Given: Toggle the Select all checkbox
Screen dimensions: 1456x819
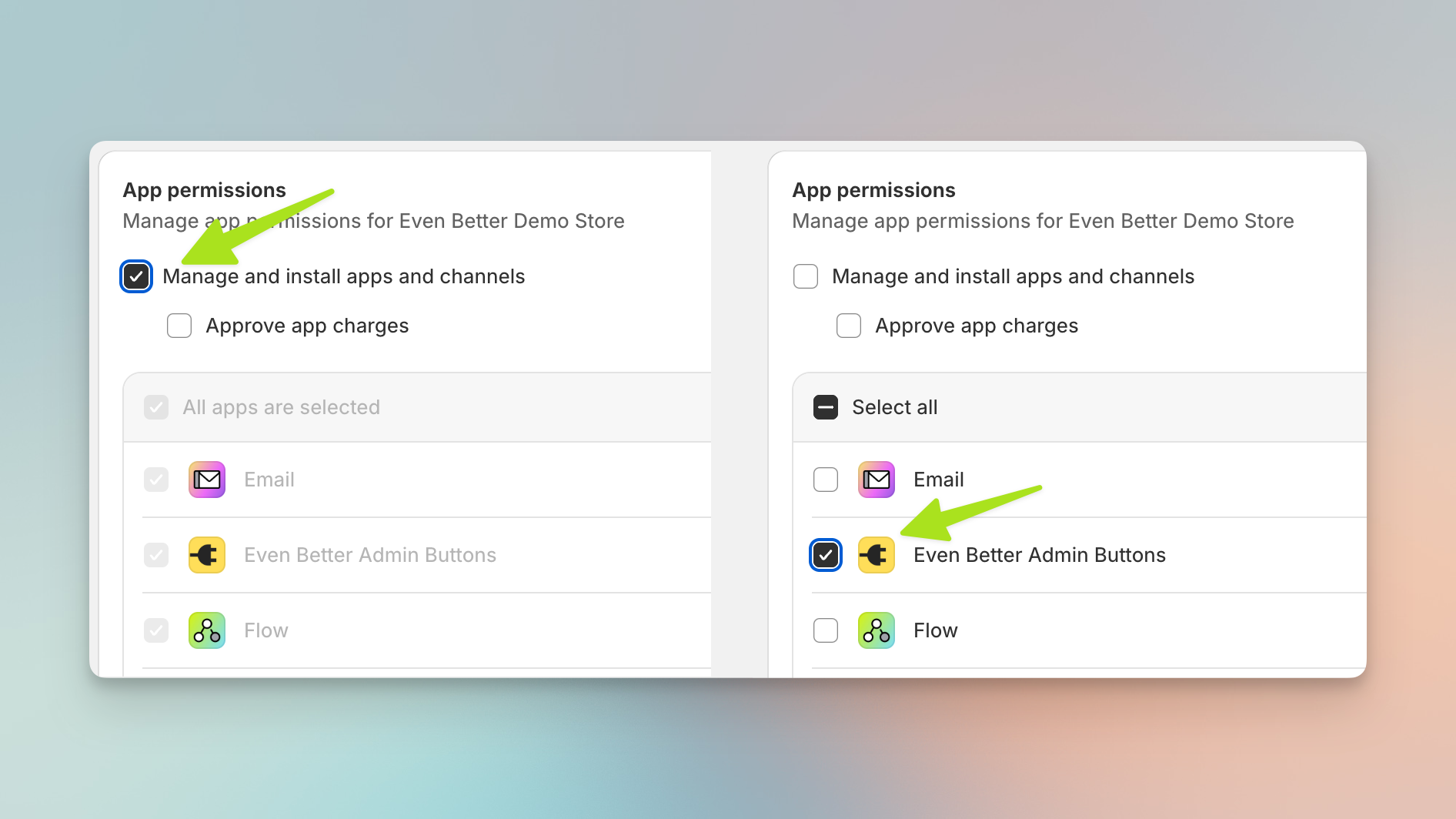Looking at the screenshot, I should (x=826, y=407).
